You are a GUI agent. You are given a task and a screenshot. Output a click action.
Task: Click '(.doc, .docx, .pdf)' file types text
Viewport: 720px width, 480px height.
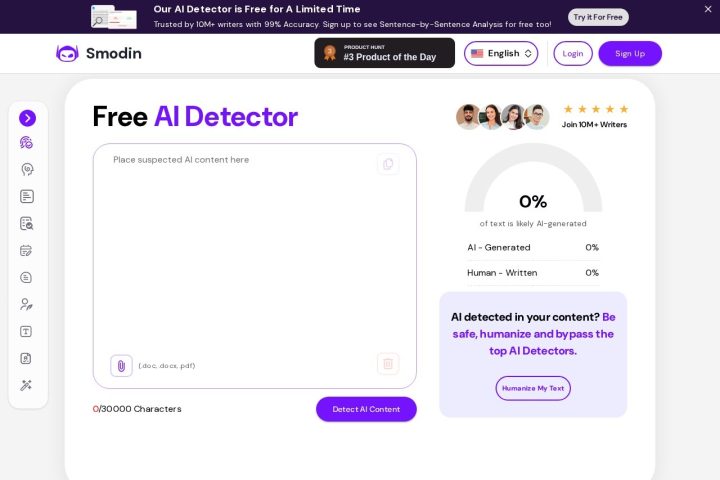coord(167,366)
